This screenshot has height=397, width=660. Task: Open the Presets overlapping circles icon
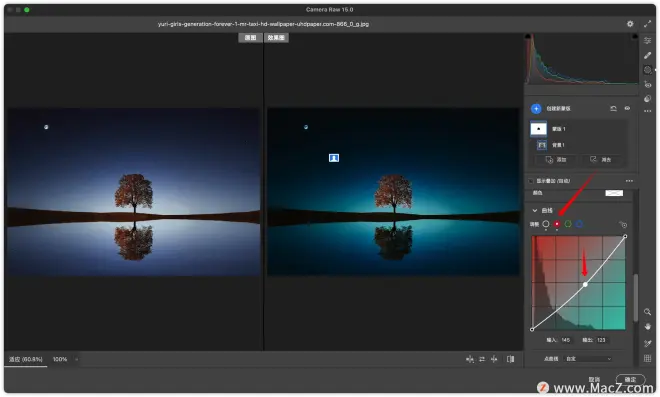click(647, 99)
